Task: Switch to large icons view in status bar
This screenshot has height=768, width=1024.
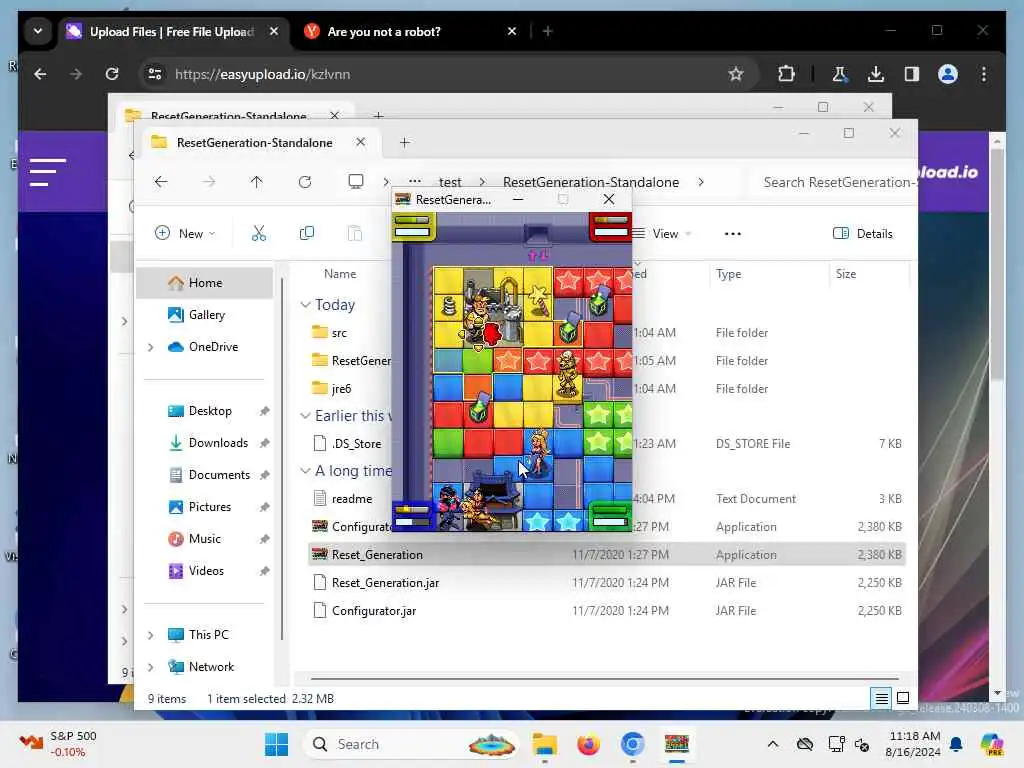Action: pyautogui.click(x=903, y=698)
